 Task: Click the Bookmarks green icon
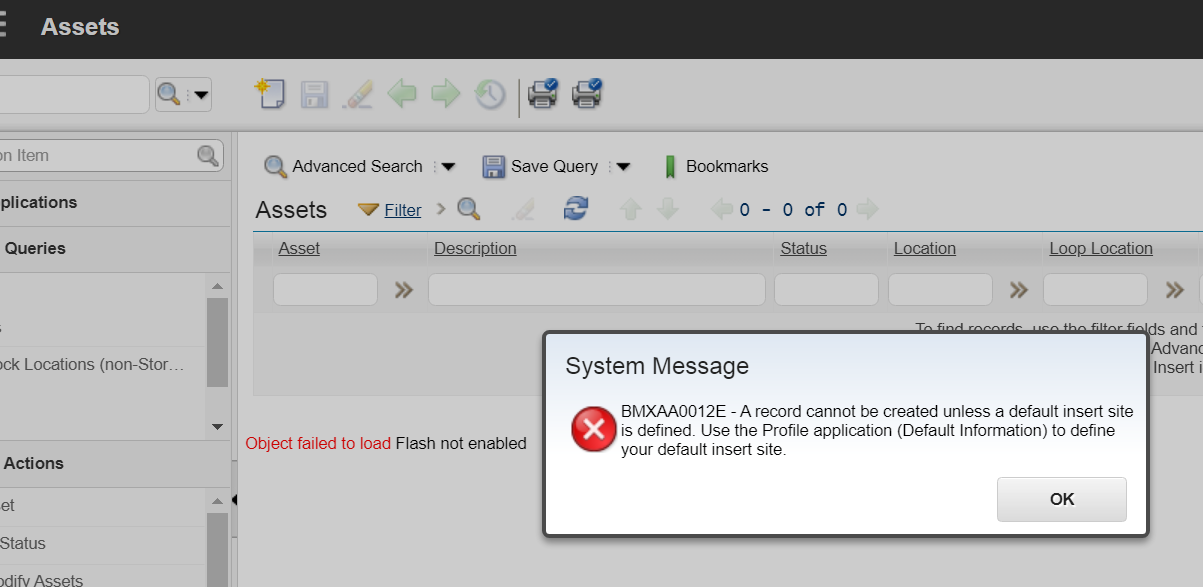click(670, 167)
